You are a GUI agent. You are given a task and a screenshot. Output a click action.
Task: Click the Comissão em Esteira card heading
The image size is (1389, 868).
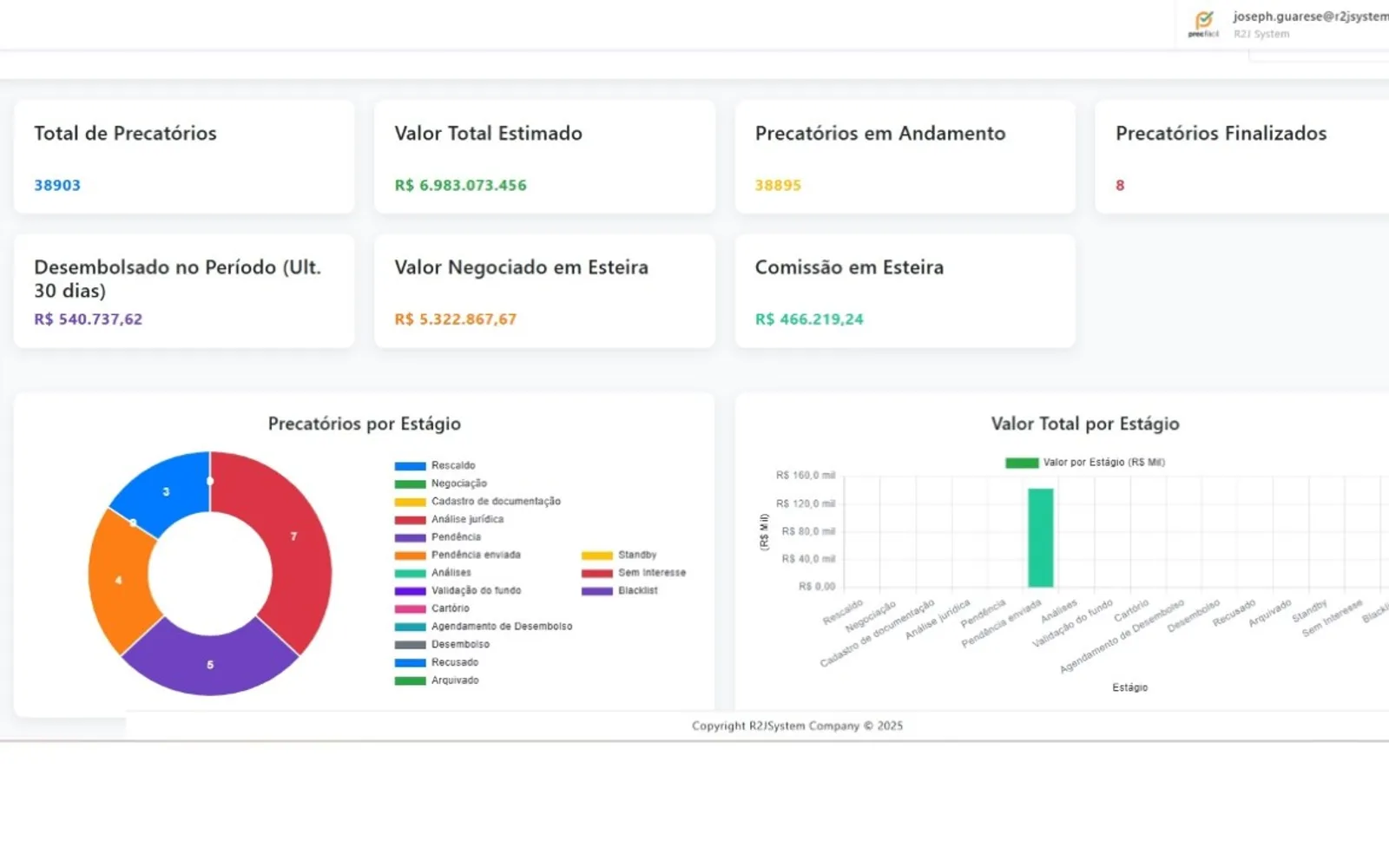click(849, 267)
